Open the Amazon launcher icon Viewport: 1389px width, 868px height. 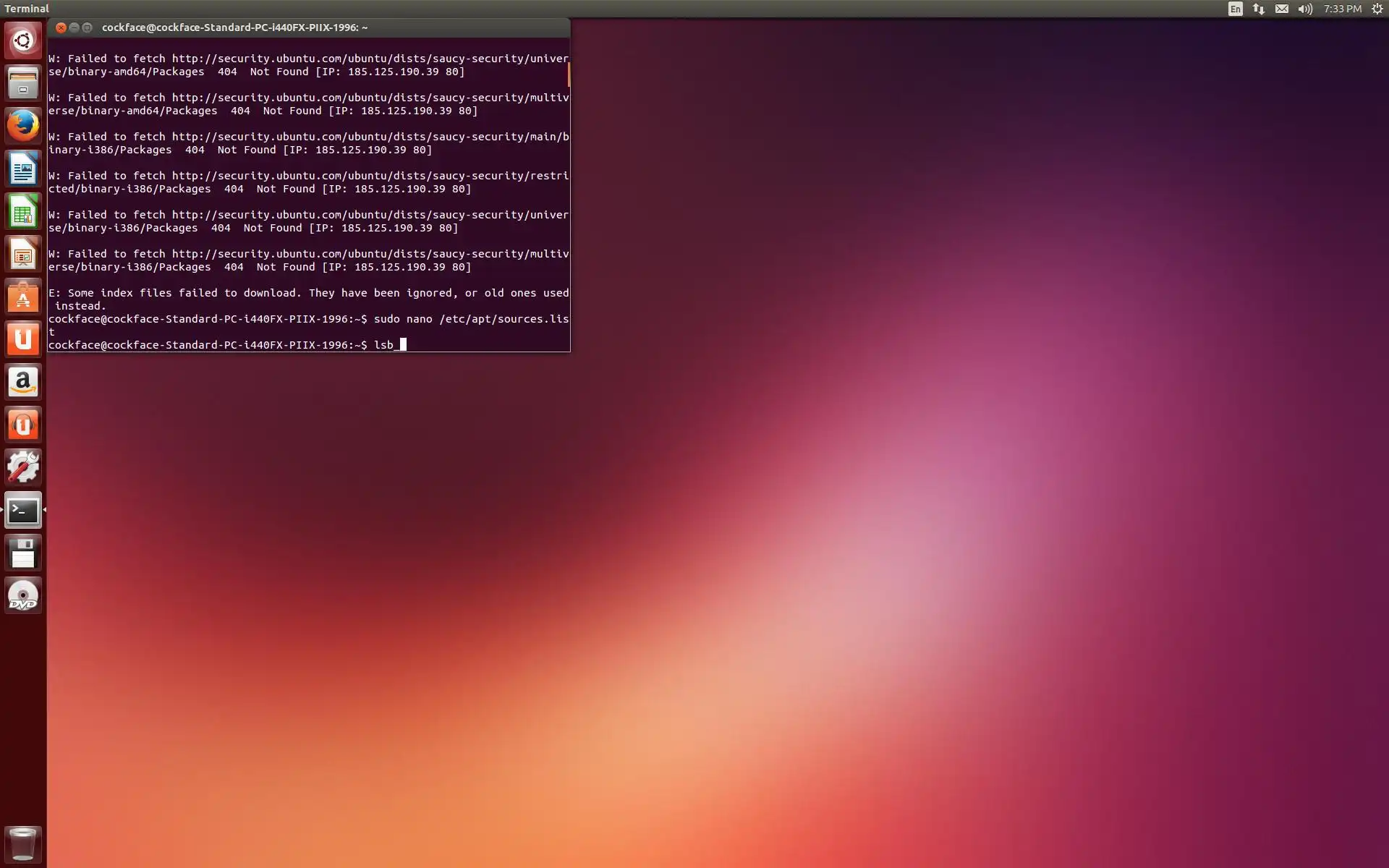23,382
